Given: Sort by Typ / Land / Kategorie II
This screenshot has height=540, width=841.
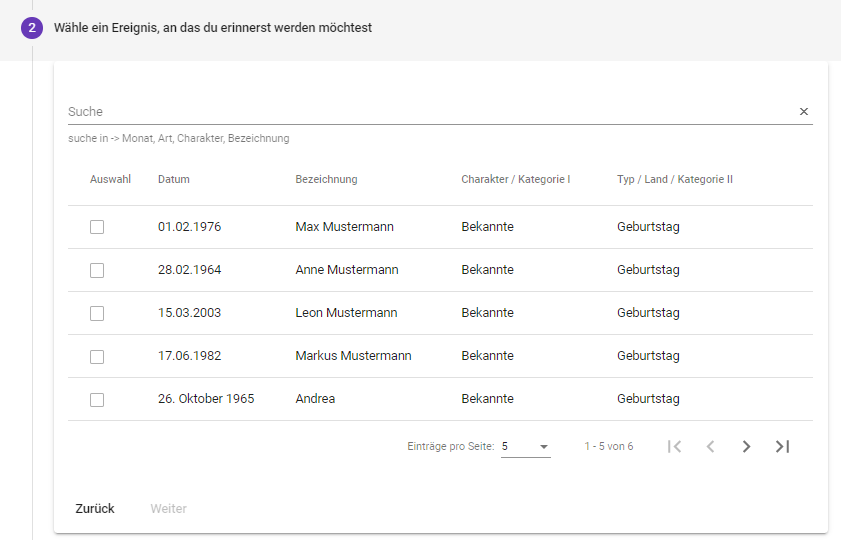Looking at the screenshot, I should point(675,180).
